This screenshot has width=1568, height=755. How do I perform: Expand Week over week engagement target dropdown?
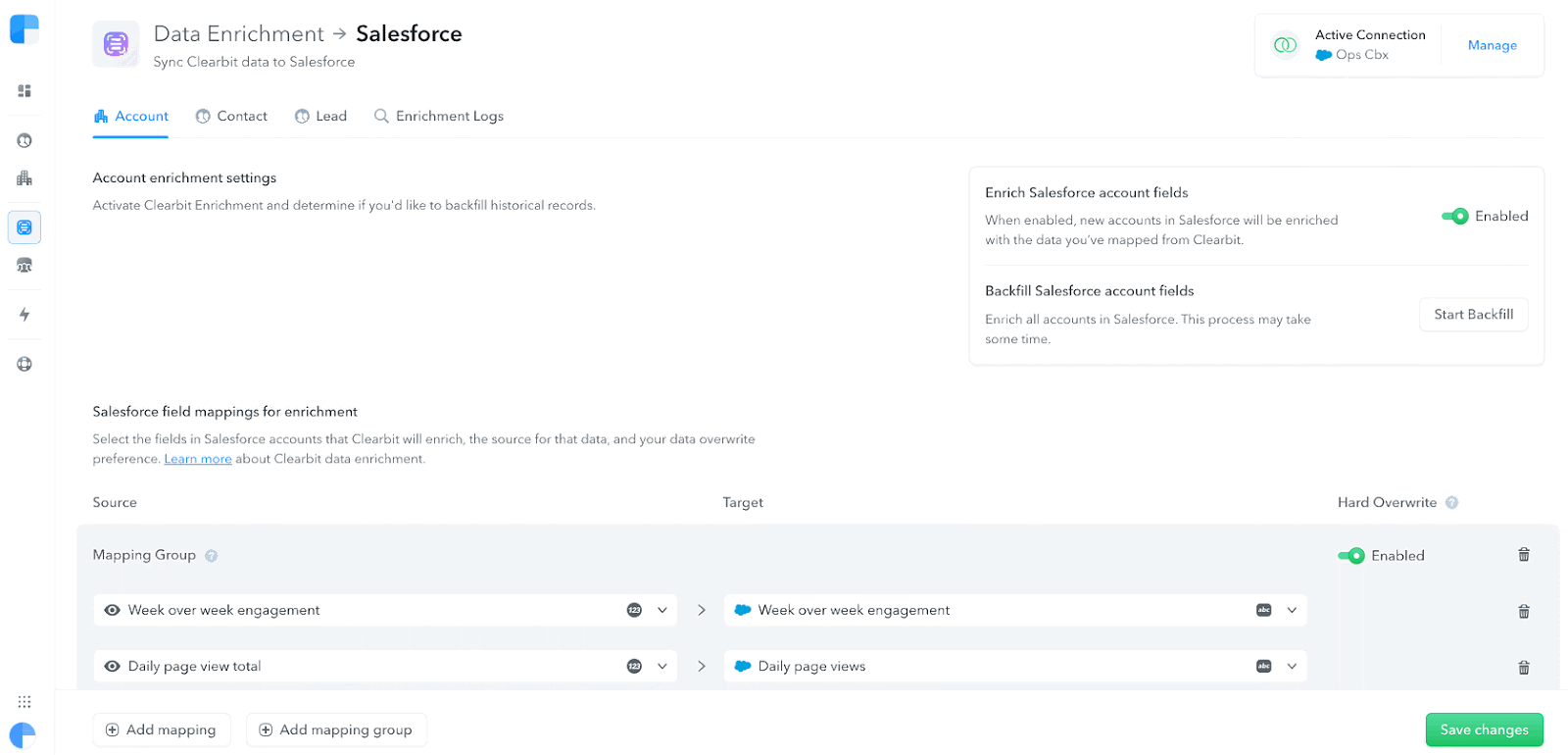click(x=1292, y=610)
